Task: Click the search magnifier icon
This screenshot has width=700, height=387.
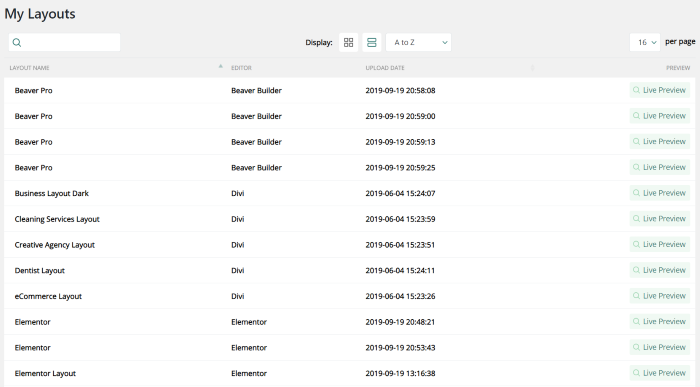Action: [x=17, y=42]
